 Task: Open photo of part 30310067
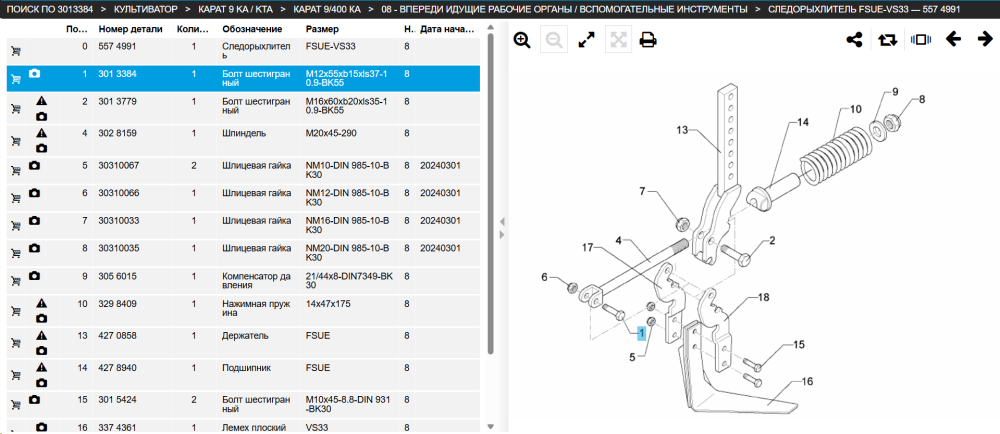[x=34, y=165]
